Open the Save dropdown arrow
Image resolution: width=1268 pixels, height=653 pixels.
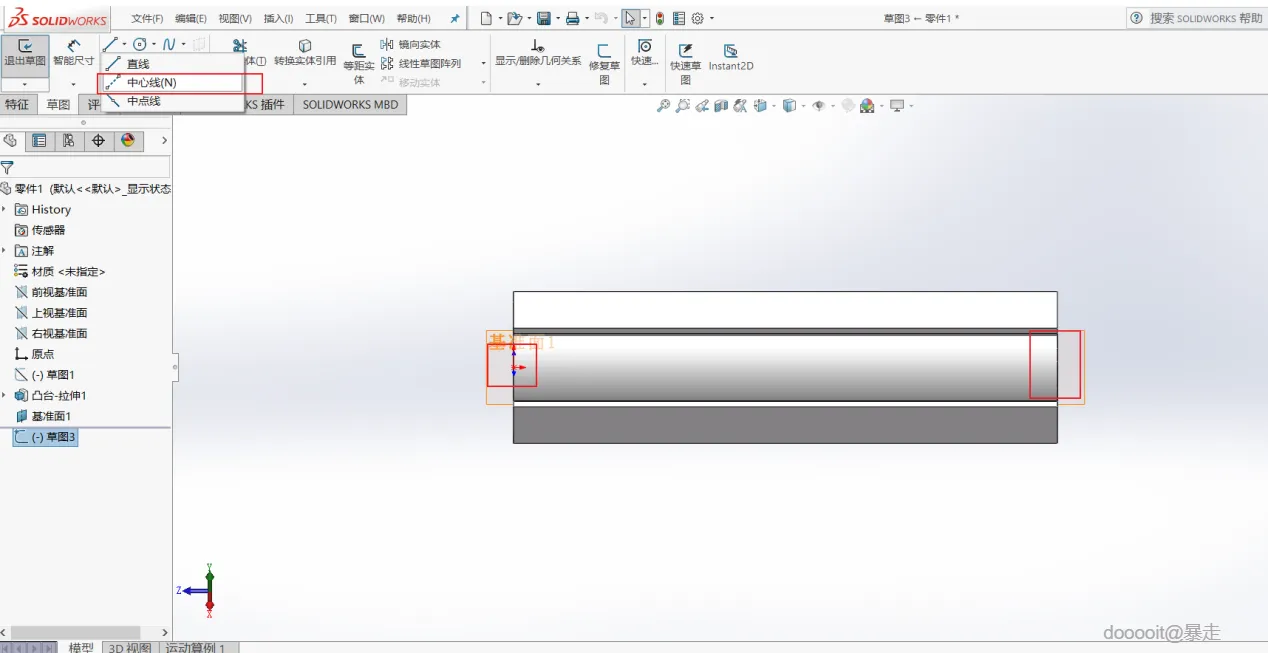[556, 18]
